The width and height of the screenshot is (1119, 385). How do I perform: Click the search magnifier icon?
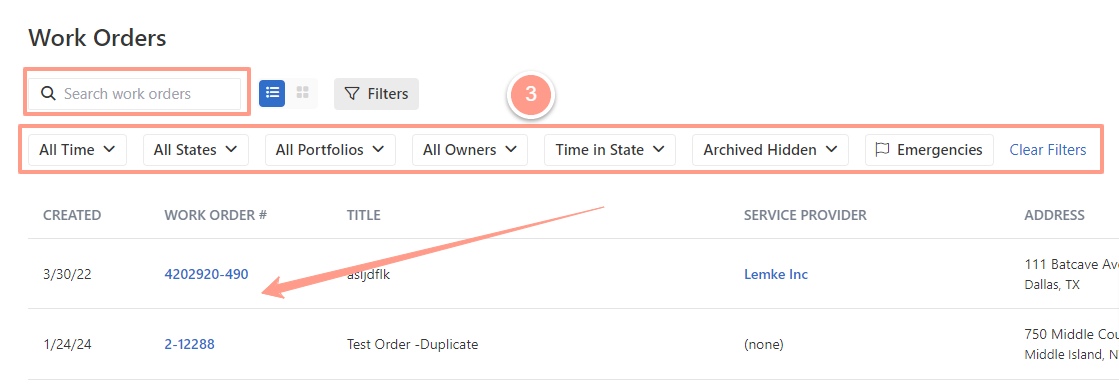coord(48,94)
